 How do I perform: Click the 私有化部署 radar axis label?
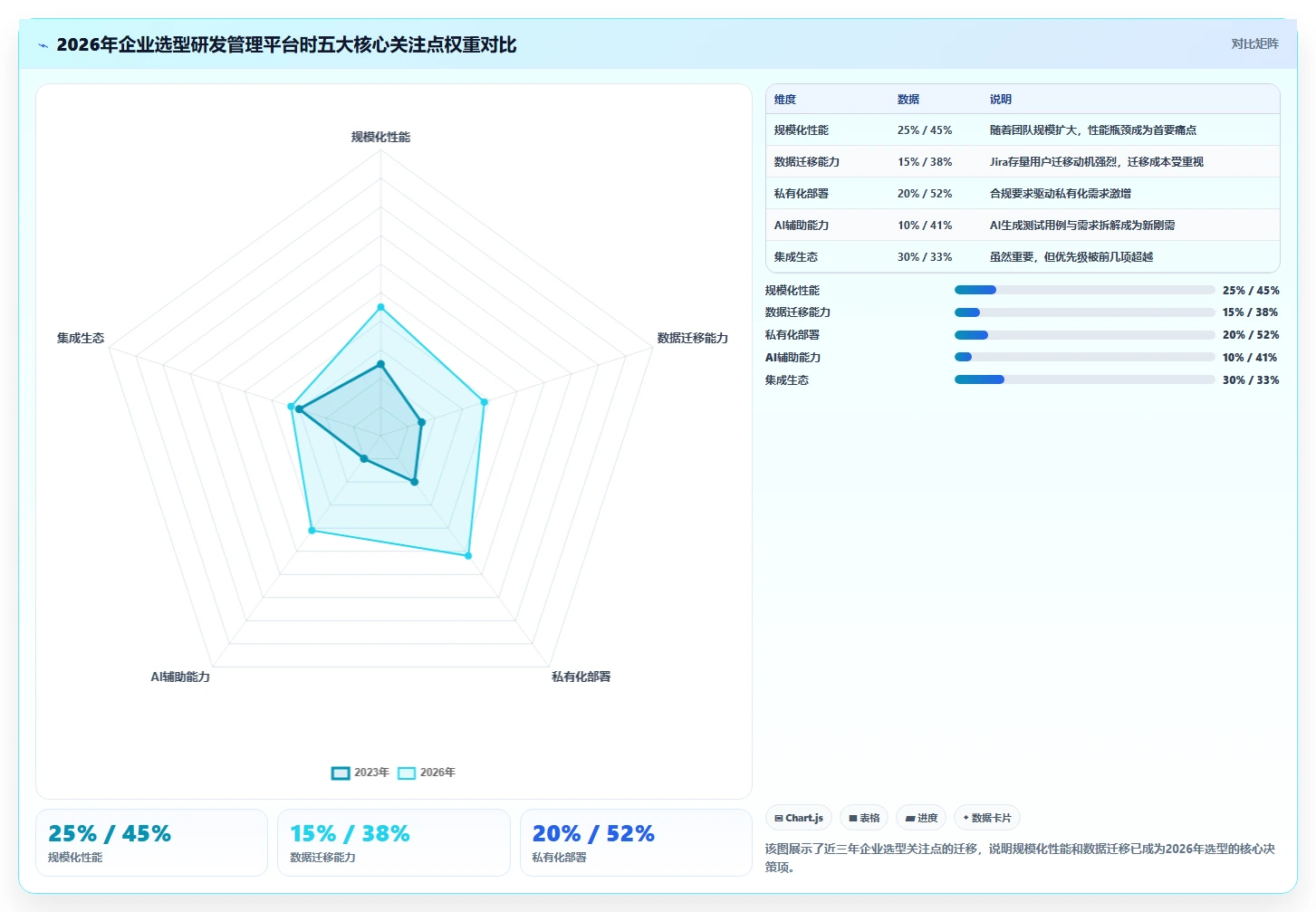[x=581, y=677]
